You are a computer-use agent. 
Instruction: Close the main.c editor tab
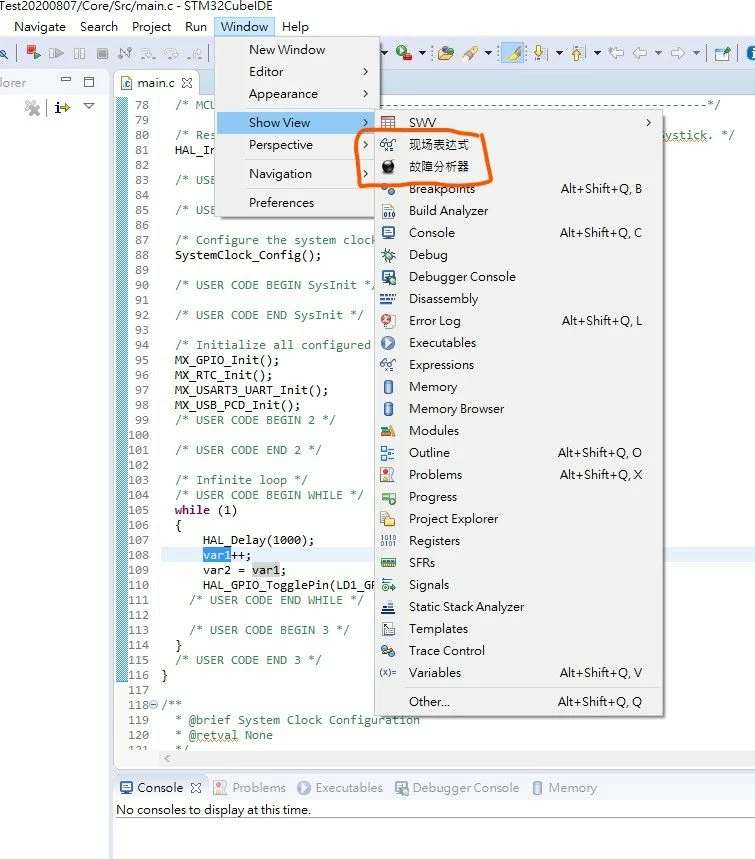pyautogui.click(x=187, y=83)
